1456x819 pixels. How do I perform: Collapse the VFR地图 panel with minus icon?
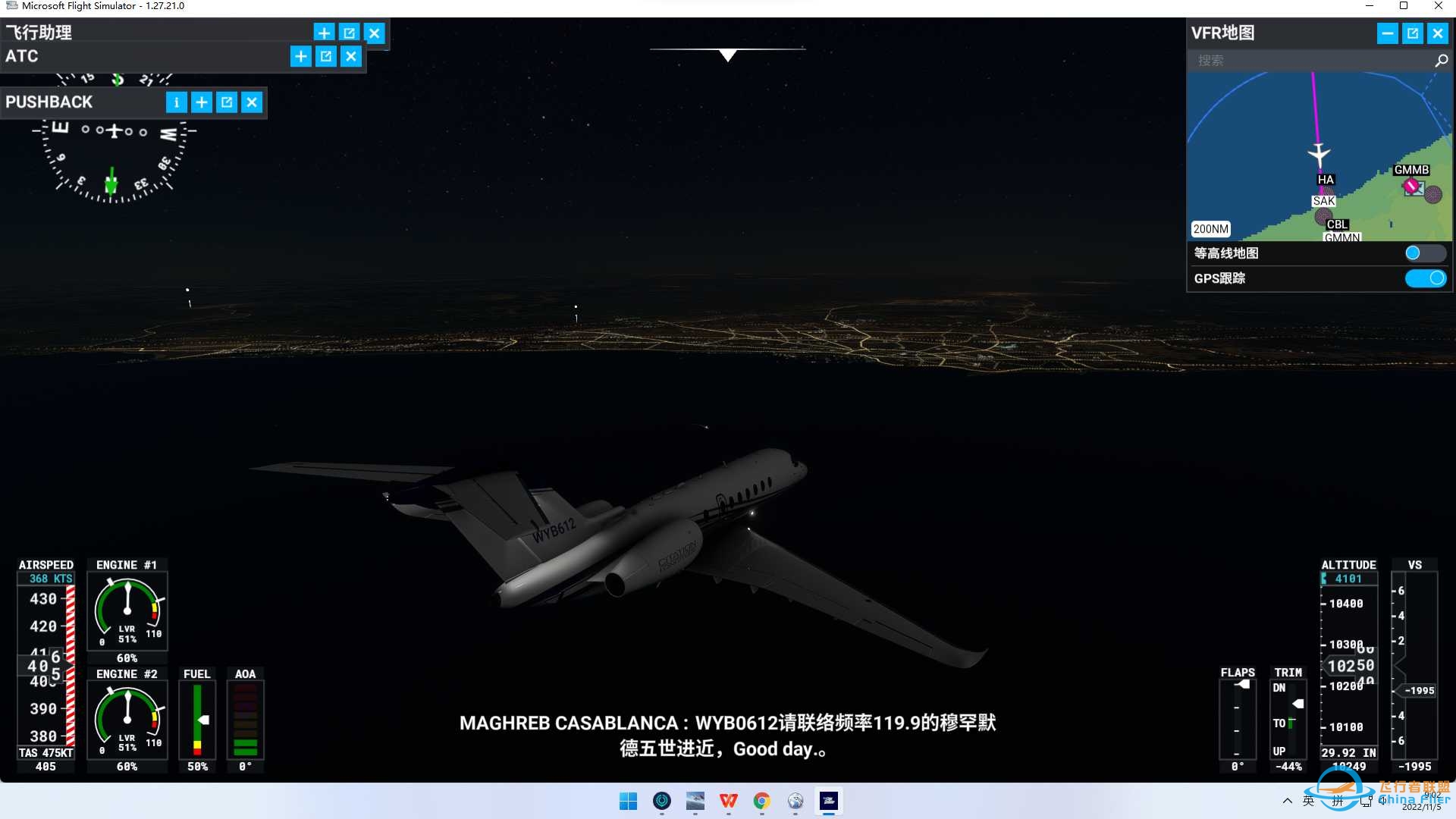(x=1387, y=33)
